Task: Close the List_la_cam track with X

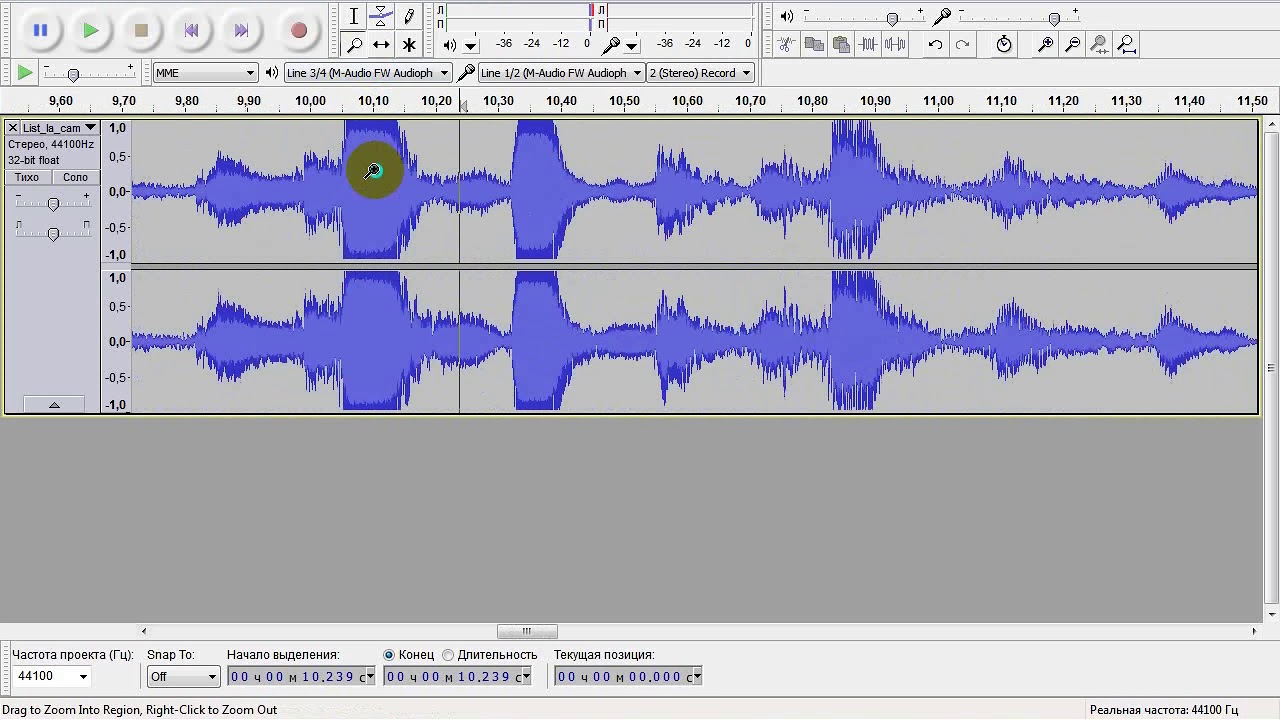Action: point(13,128)
